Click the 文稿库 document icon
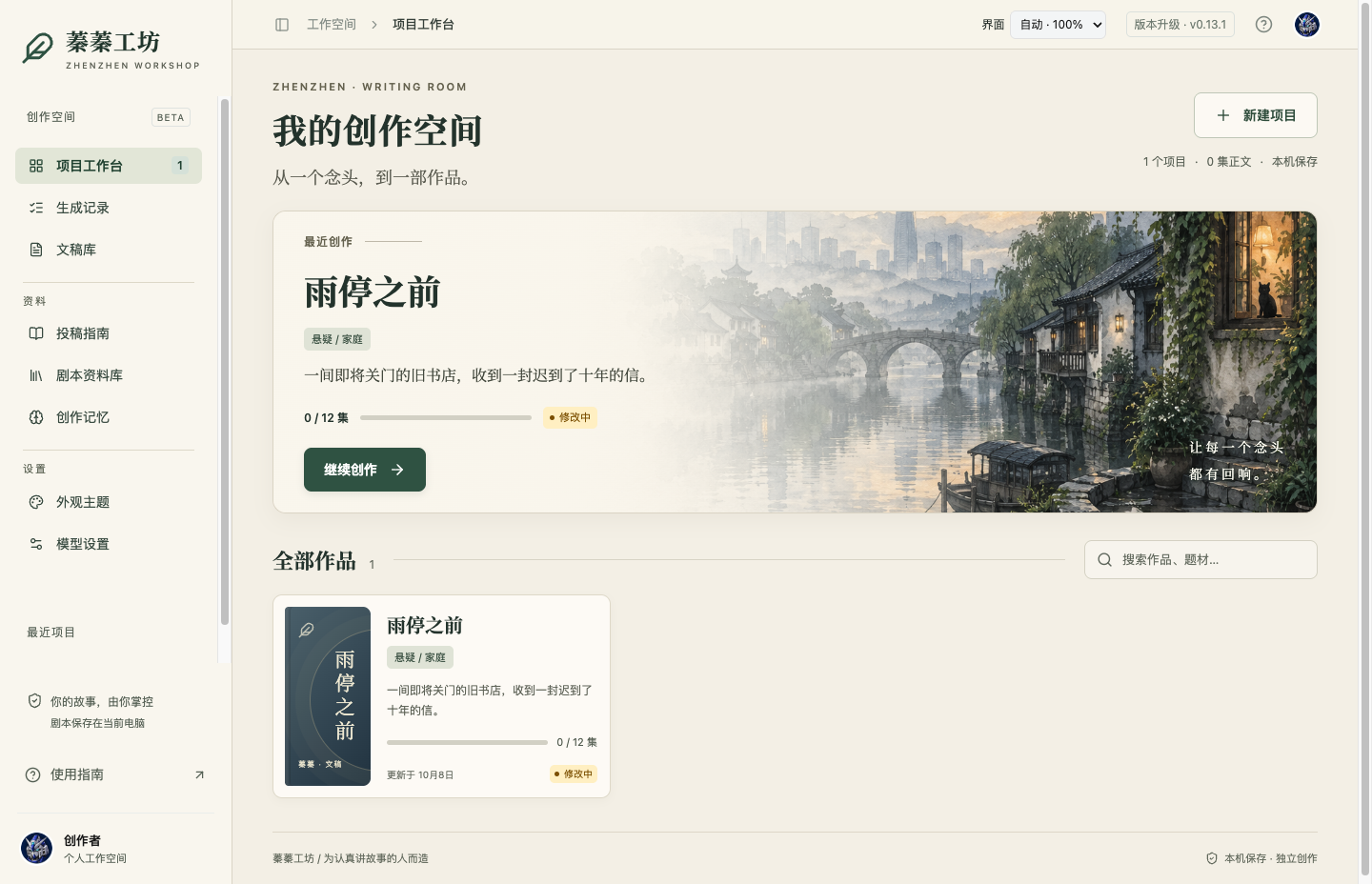 pyautogui.click(x=36, y=250)
